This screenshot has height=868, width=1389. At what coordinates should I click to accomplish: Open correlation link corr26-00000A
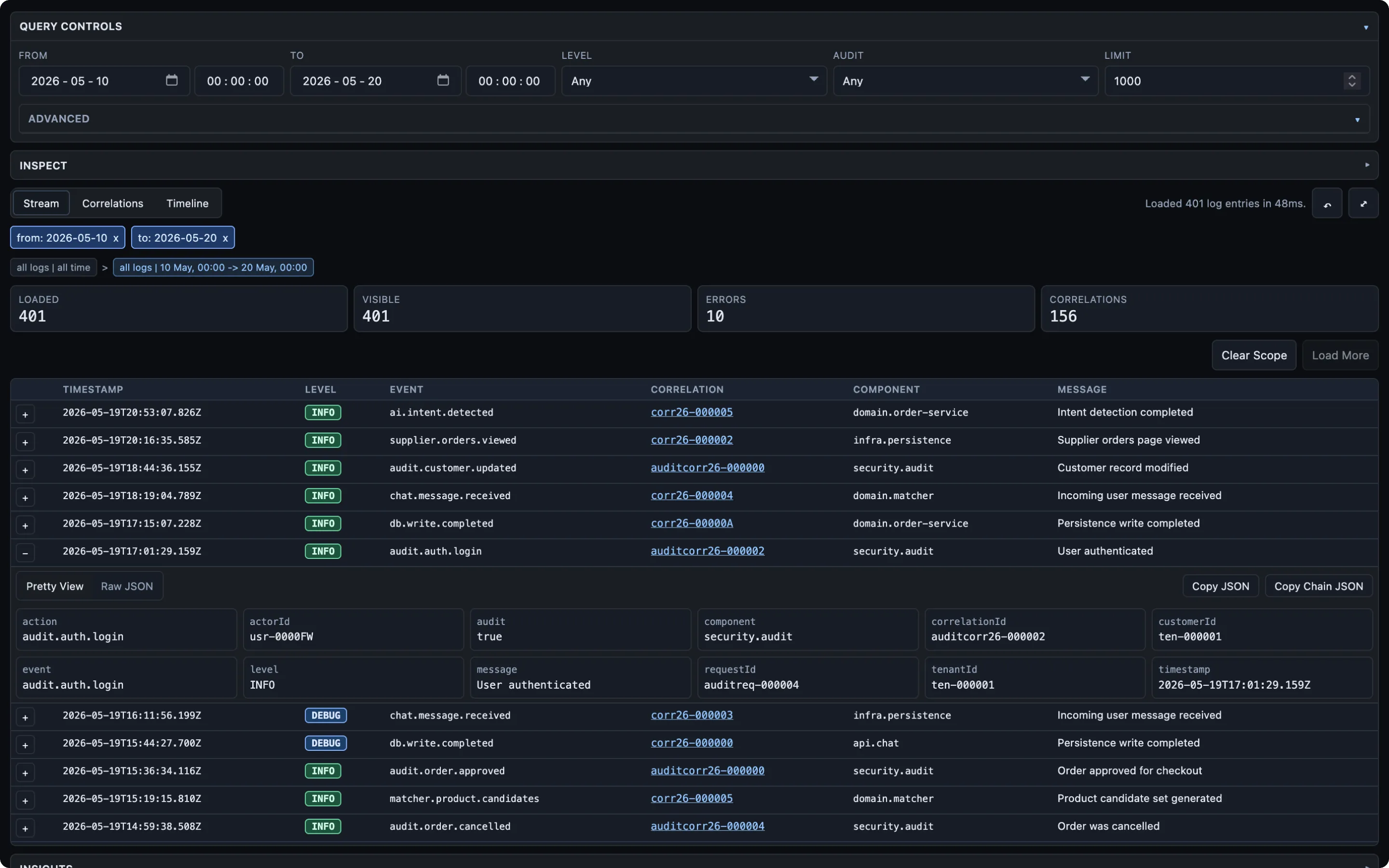coord(692,523)
